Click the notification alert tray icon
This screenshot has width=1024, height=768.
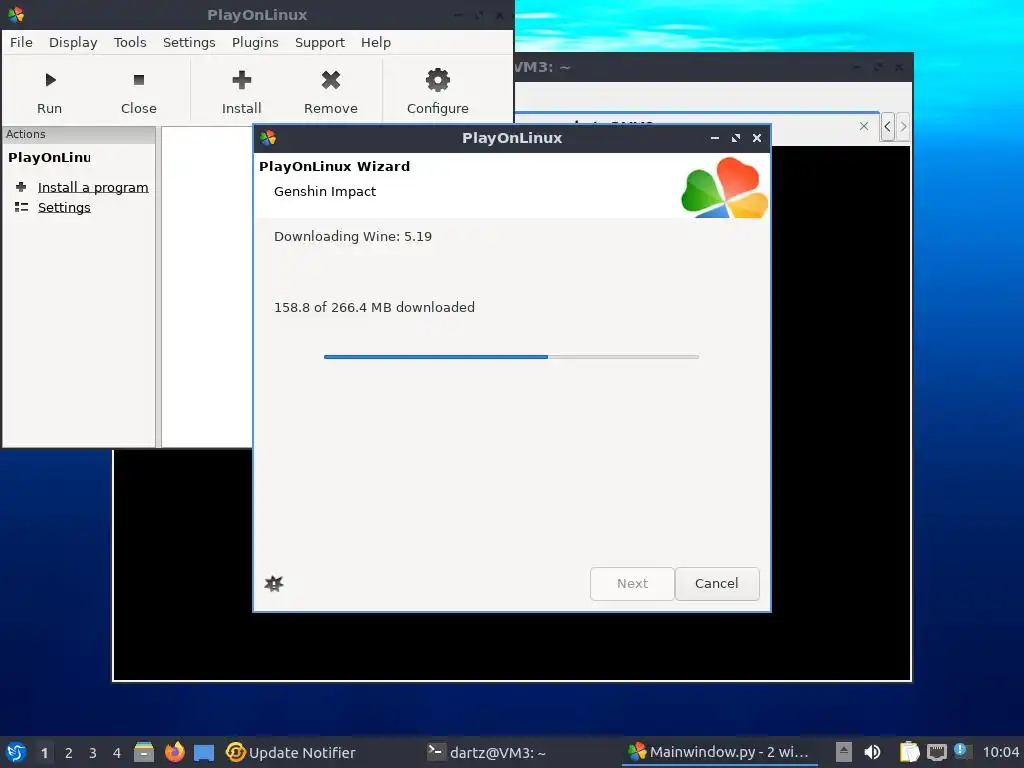[961, 750]
